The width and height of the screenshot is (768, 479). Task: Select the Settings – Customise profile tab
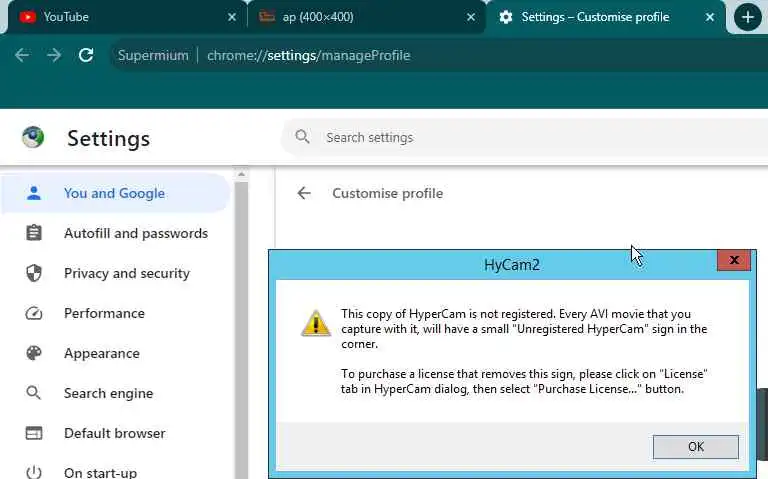coord(605,17)
